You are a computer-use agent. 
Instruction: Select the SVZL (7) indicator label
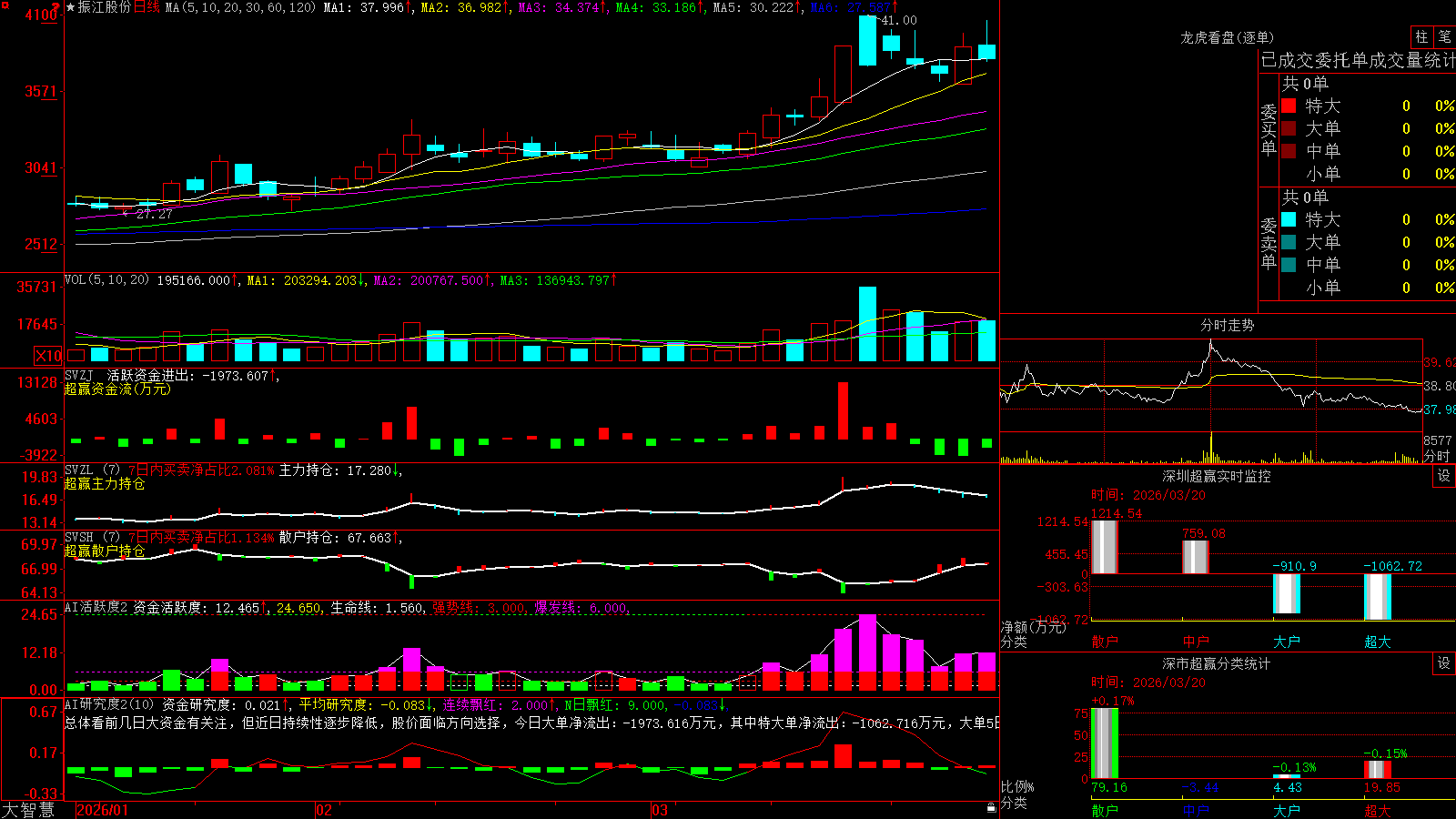92,470
